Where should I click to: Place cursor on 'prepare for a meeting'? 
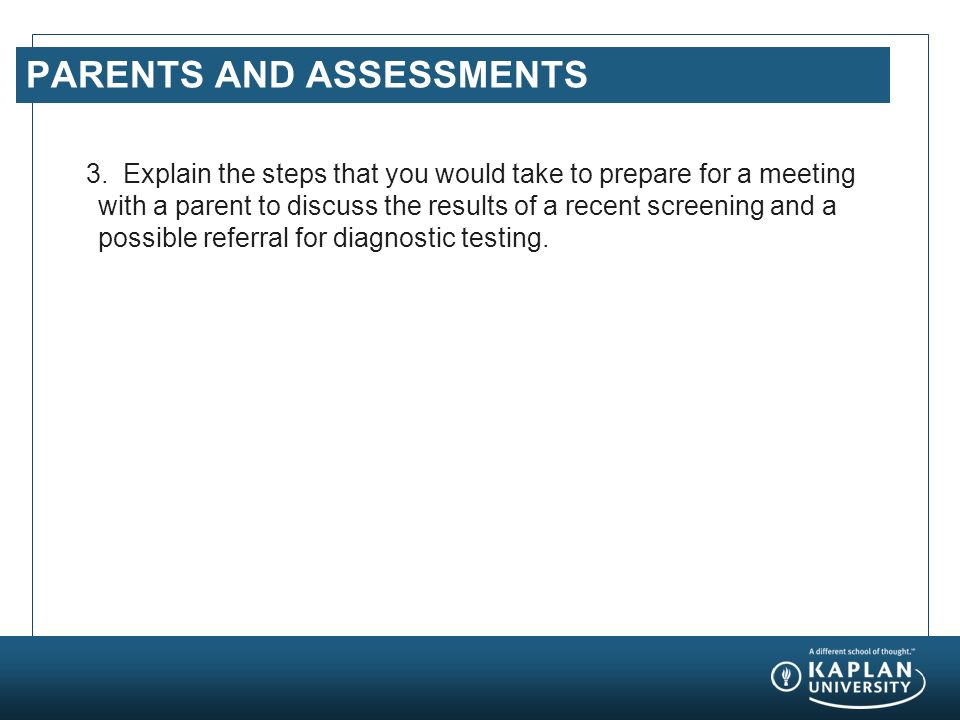[727, 174]
